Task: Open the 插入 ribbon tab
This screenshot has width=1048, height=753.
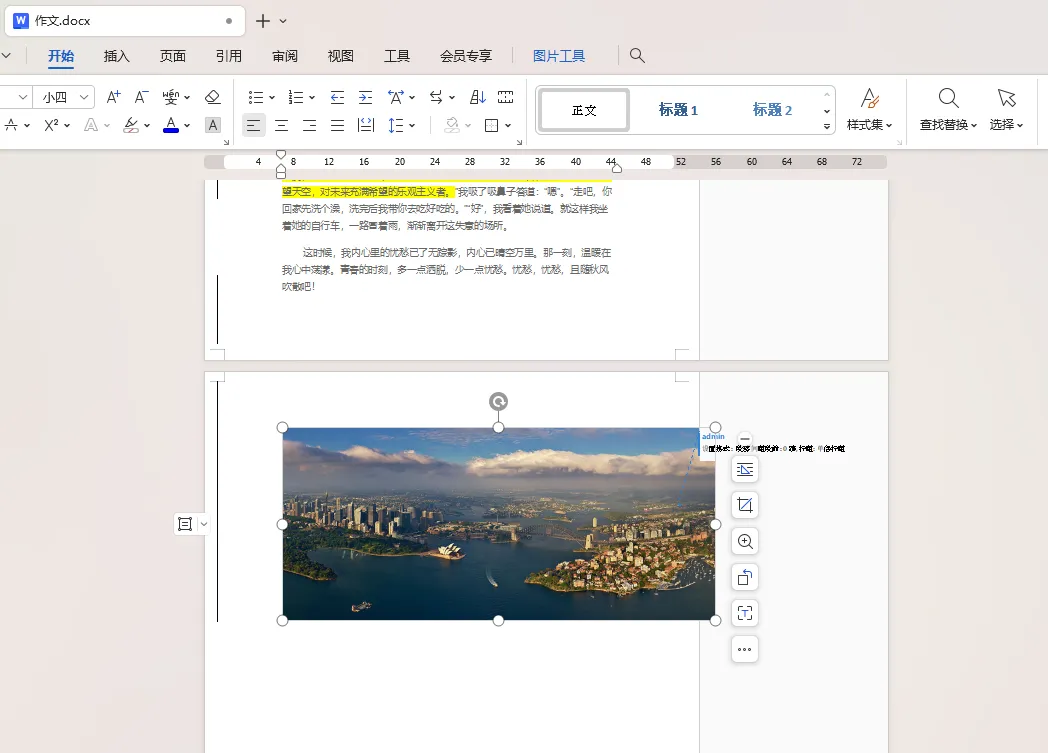Action: point(116,56)
